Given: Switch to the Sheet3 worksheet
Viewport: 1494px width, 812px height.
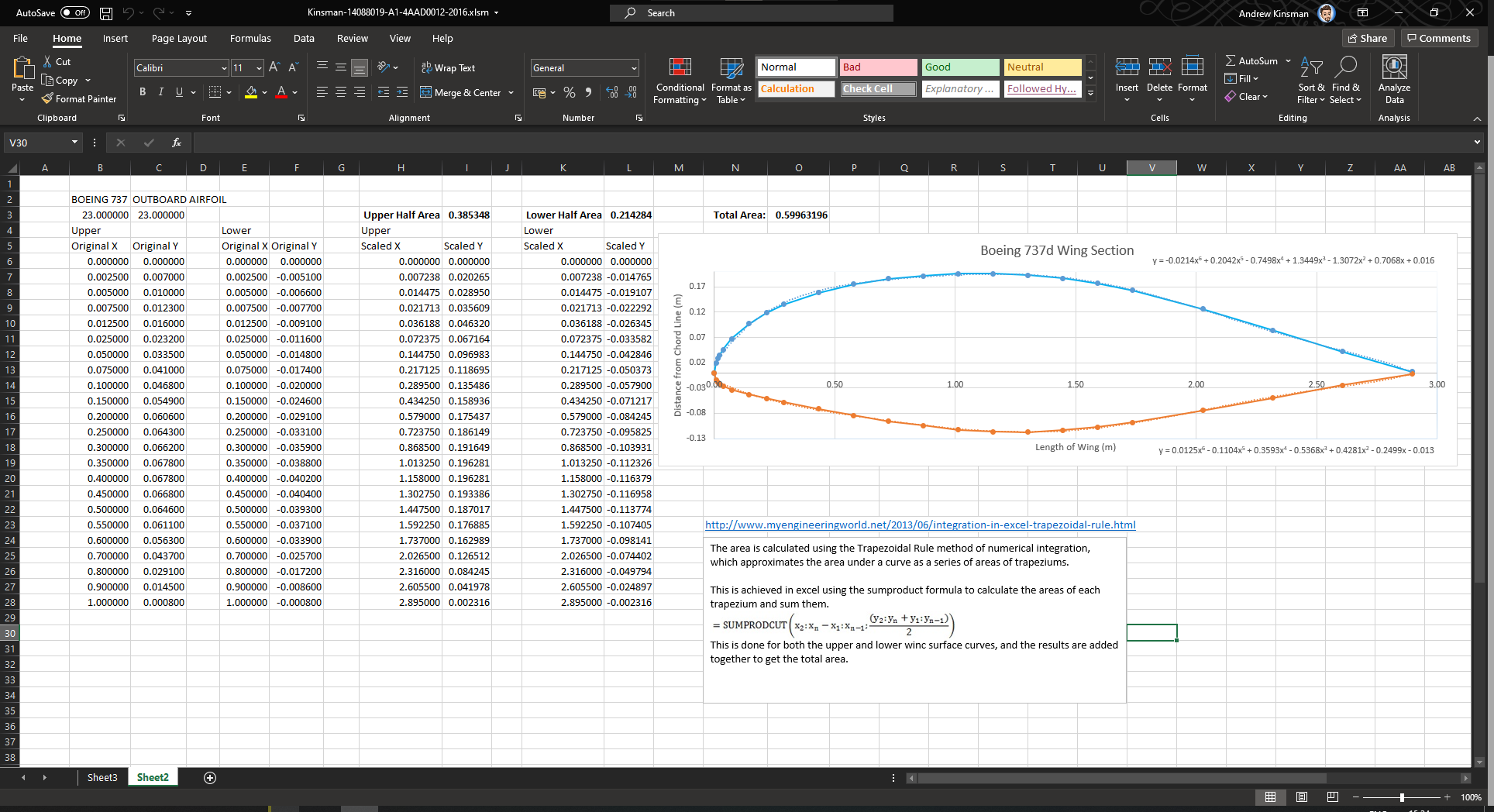Looking at the screenshot, I should 102,777.
